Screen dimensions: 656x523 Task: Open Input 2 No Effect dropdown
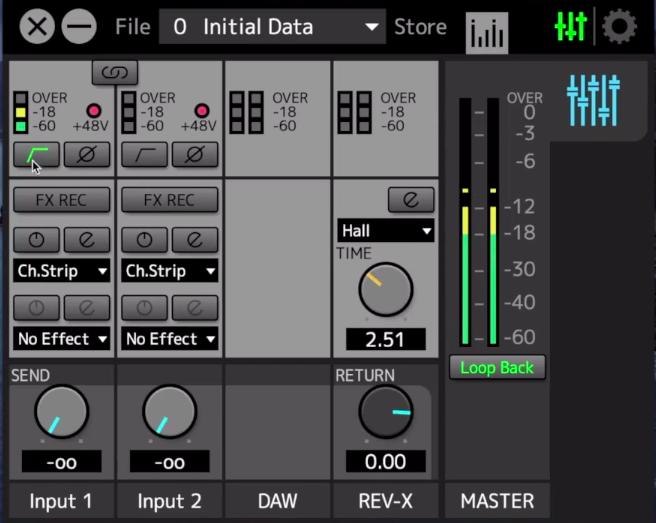tap(170, 339)
